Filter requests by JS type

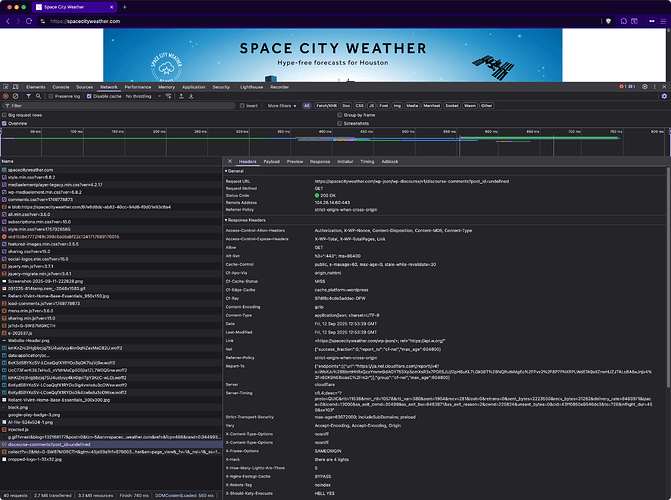tap(371, 106)
